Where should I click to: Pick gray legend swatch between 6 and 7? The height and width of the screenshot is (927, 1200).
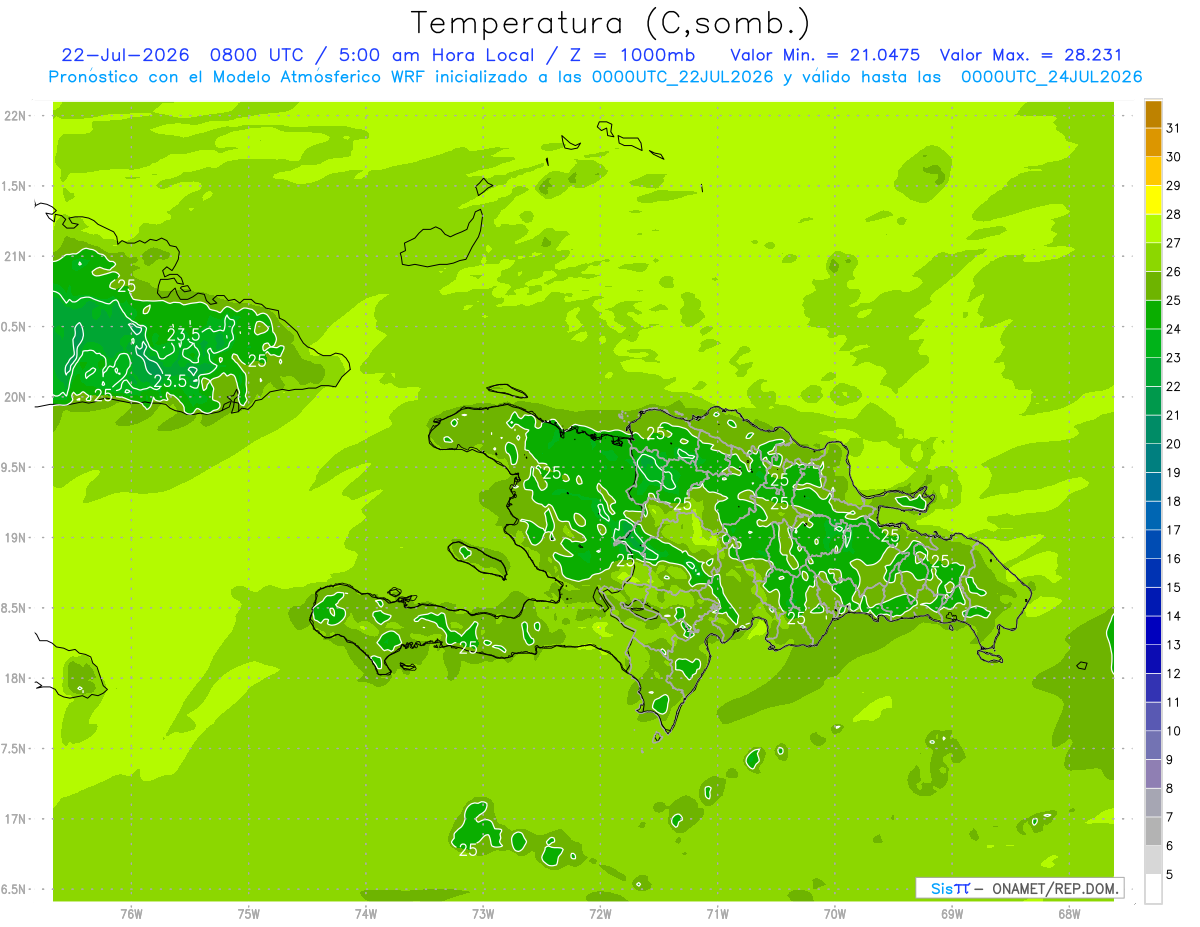click(1153, 831)
